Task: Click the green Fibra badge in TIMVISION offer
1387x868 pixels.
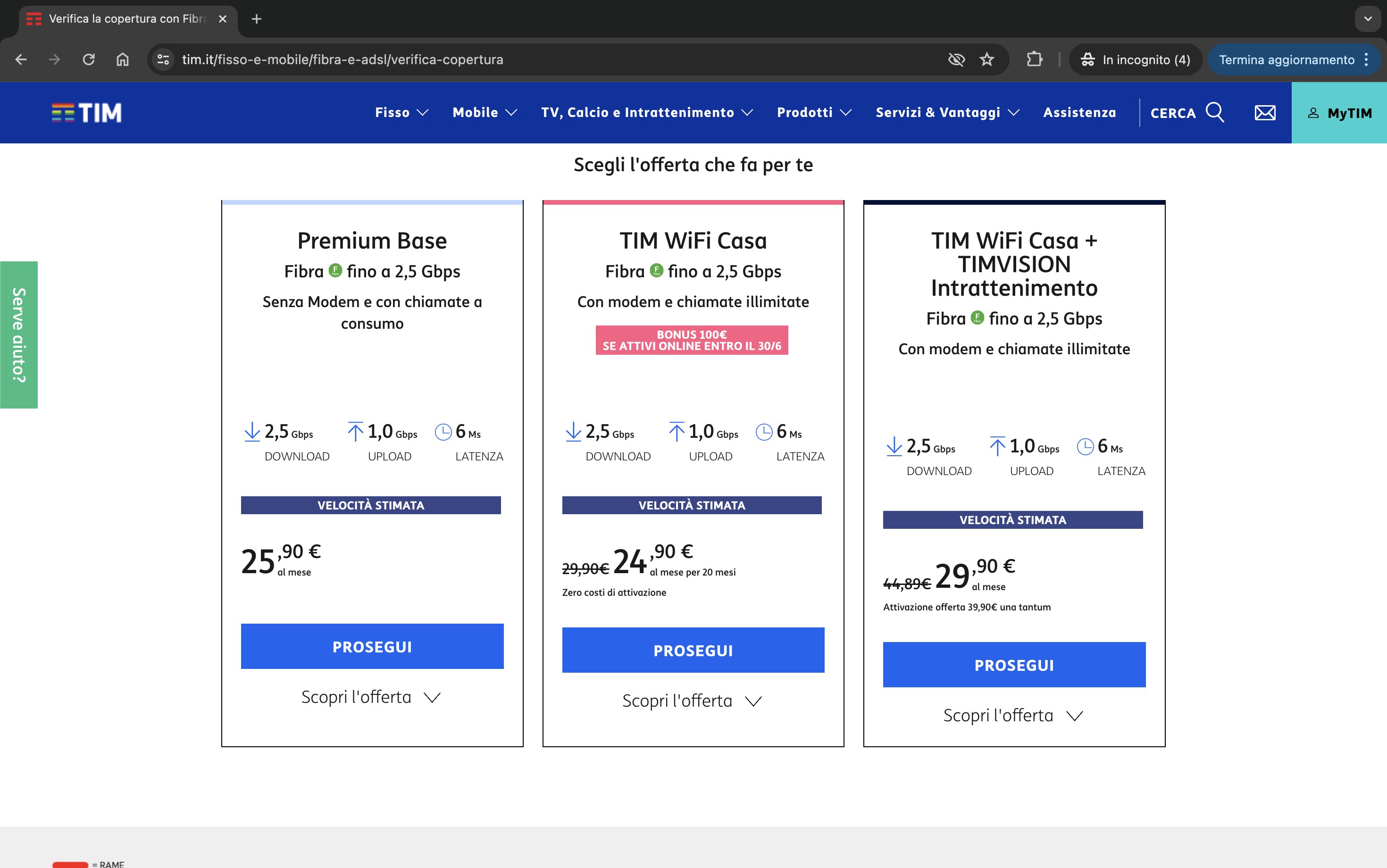Action: click(x=977, y=317)
